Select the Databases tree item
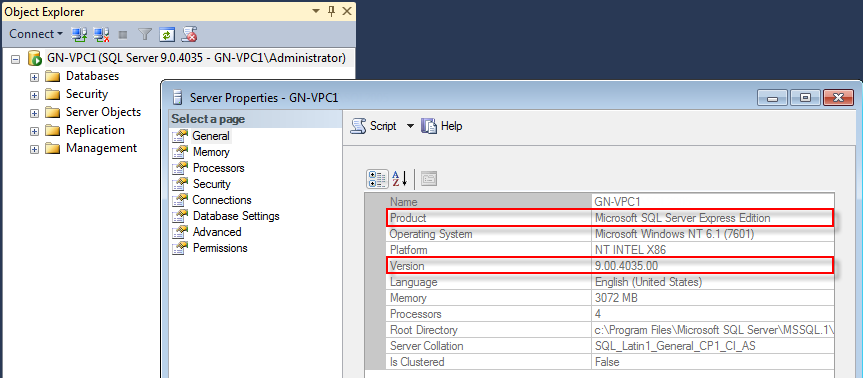The height and width of the screenshot is (378, 863). click(x=92, y=76)
